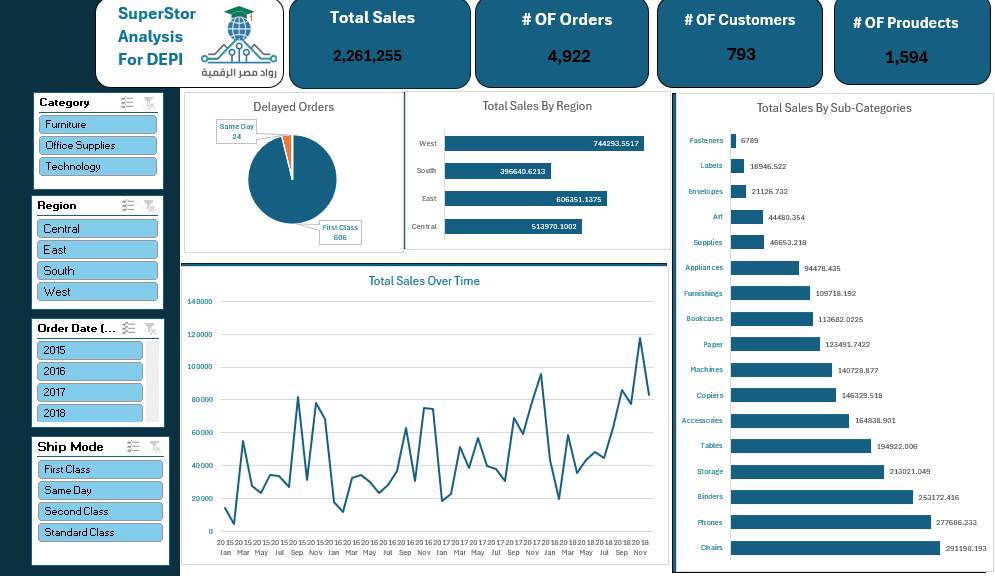The height and width of the screenshot is (576, 995).
Task: Filter by First Class ship mode
Action: tap(100, 469)
